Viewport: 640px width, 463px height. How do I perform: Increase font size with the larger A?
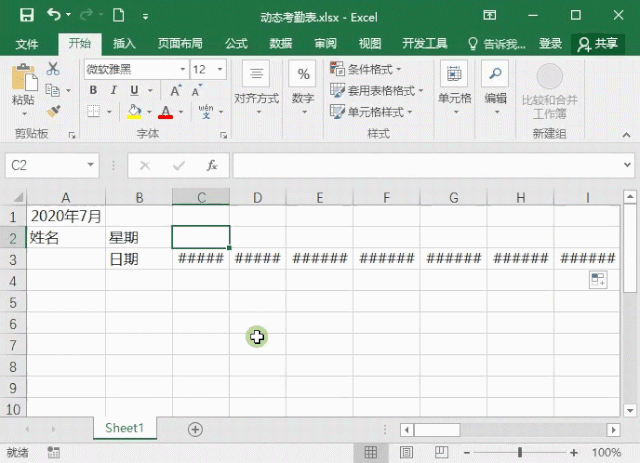[176, 91]
